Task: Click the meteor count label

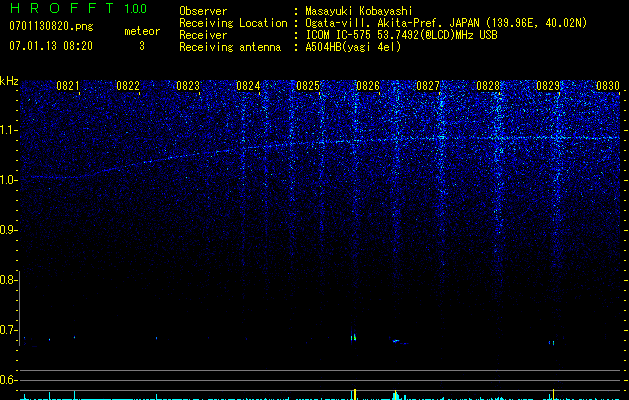Action: tap(141, 31)
